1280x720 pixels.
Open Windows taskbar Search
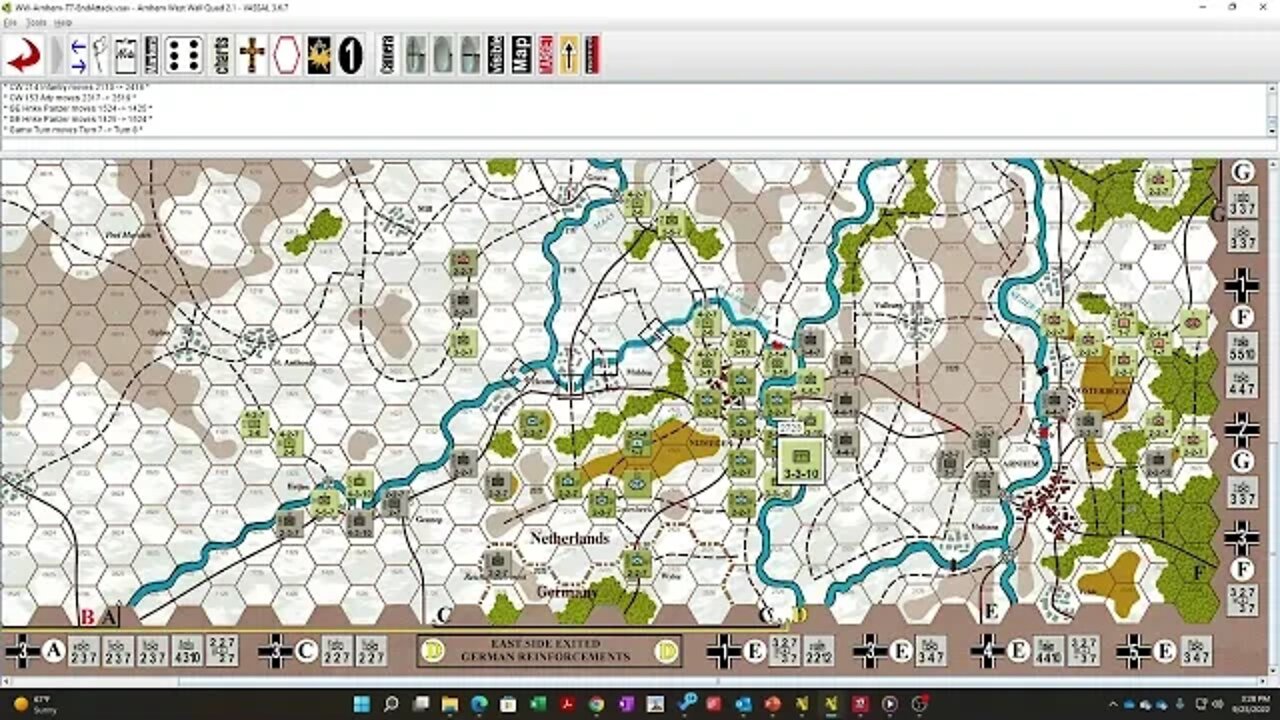pos(391,704)
